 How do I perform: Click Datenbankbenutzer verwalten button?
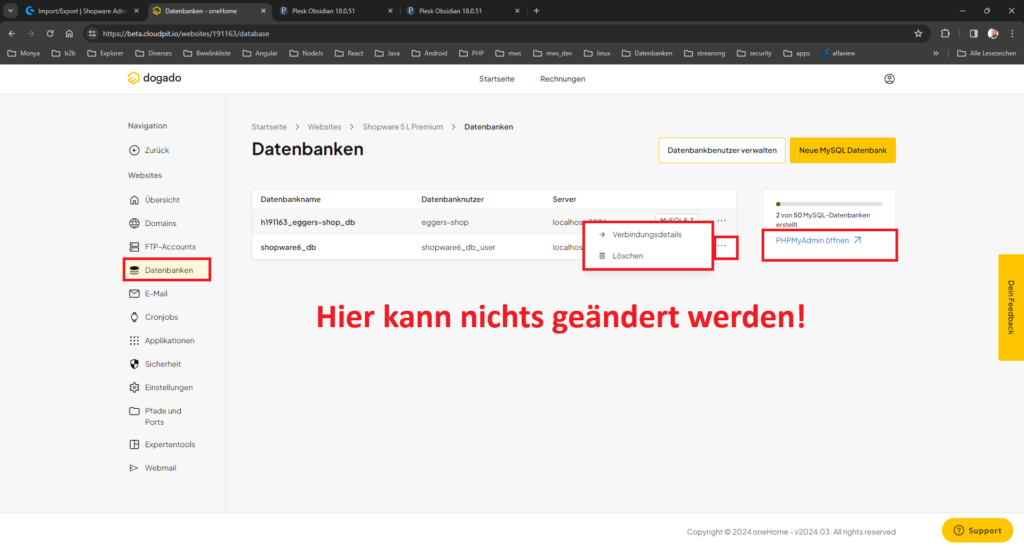(x=721, y=150)
